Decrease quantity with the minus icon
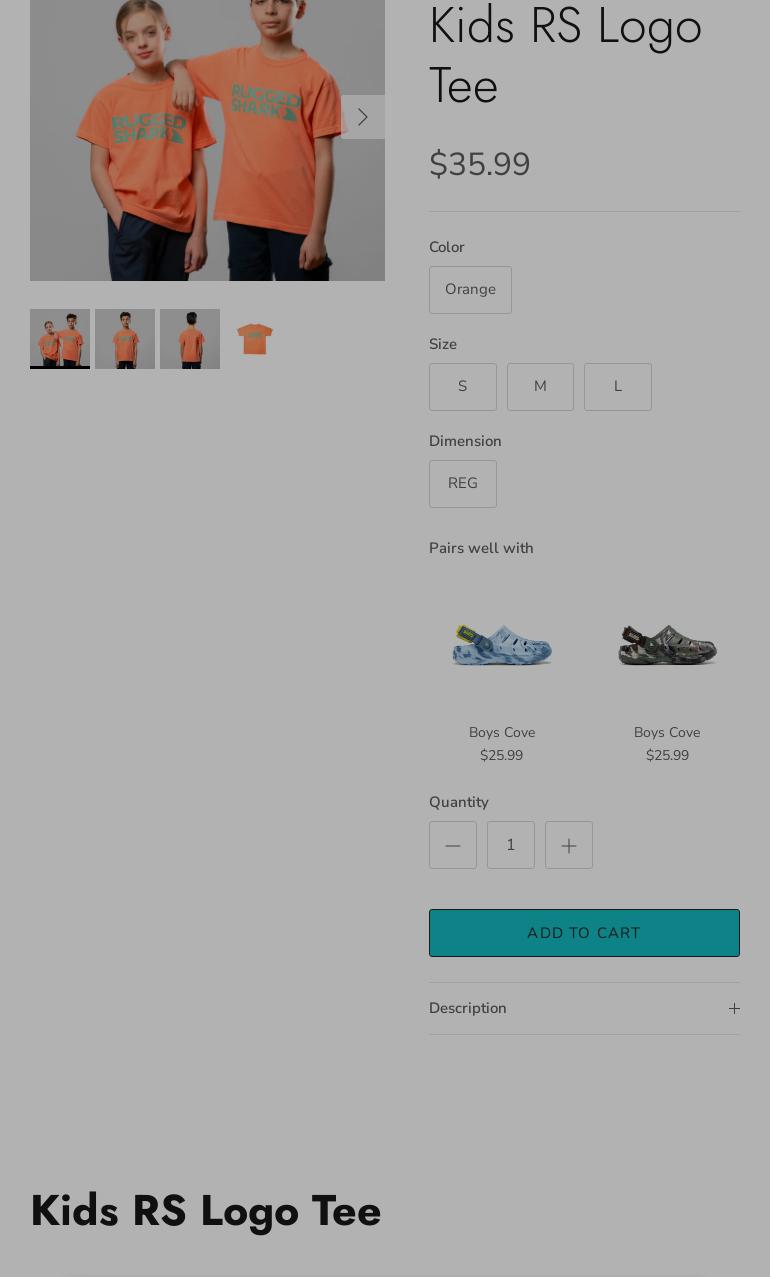 pyautogui.click(x=453, y=845)
